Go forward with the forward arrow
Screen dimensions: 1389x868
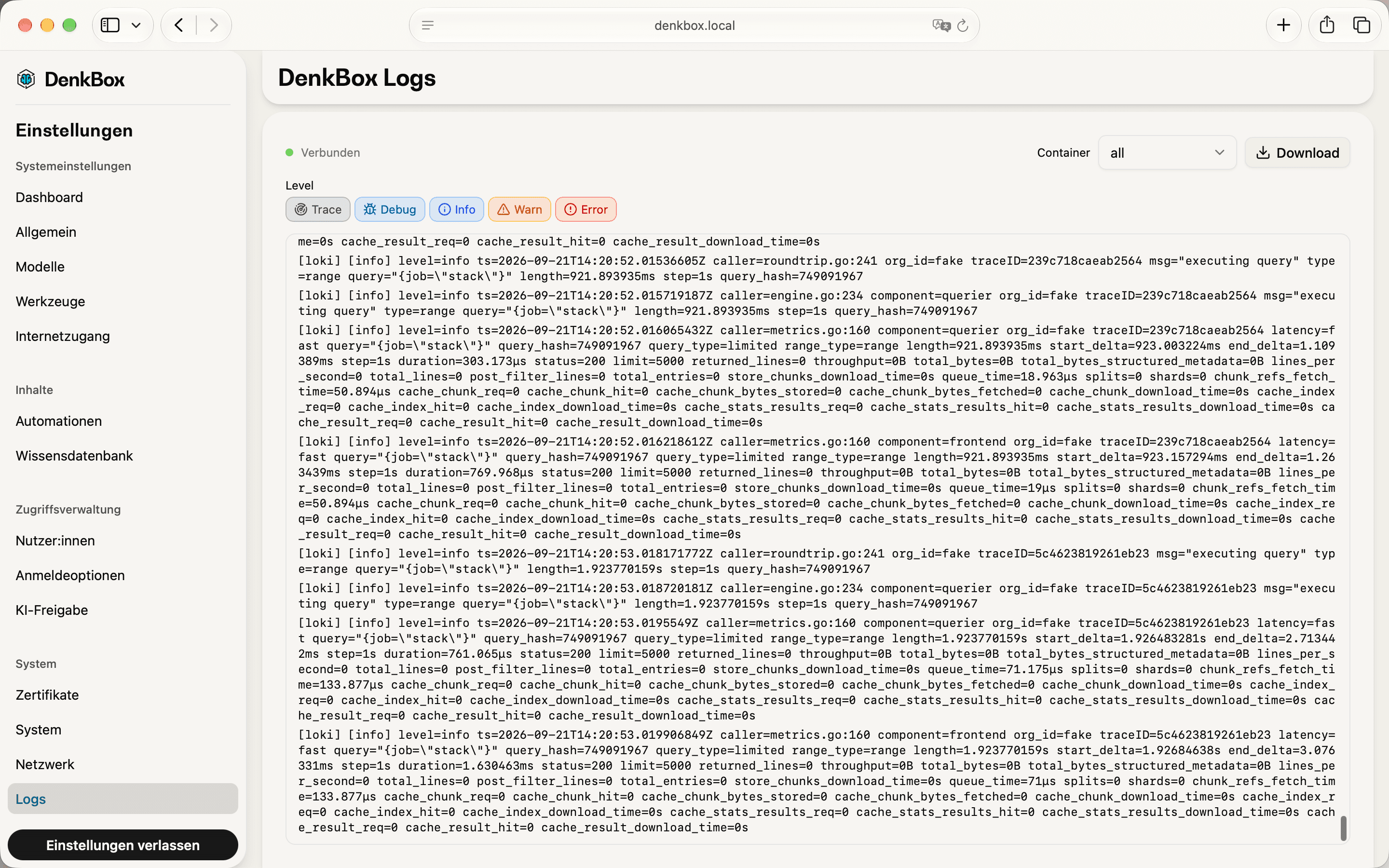(x=214, y=25)
